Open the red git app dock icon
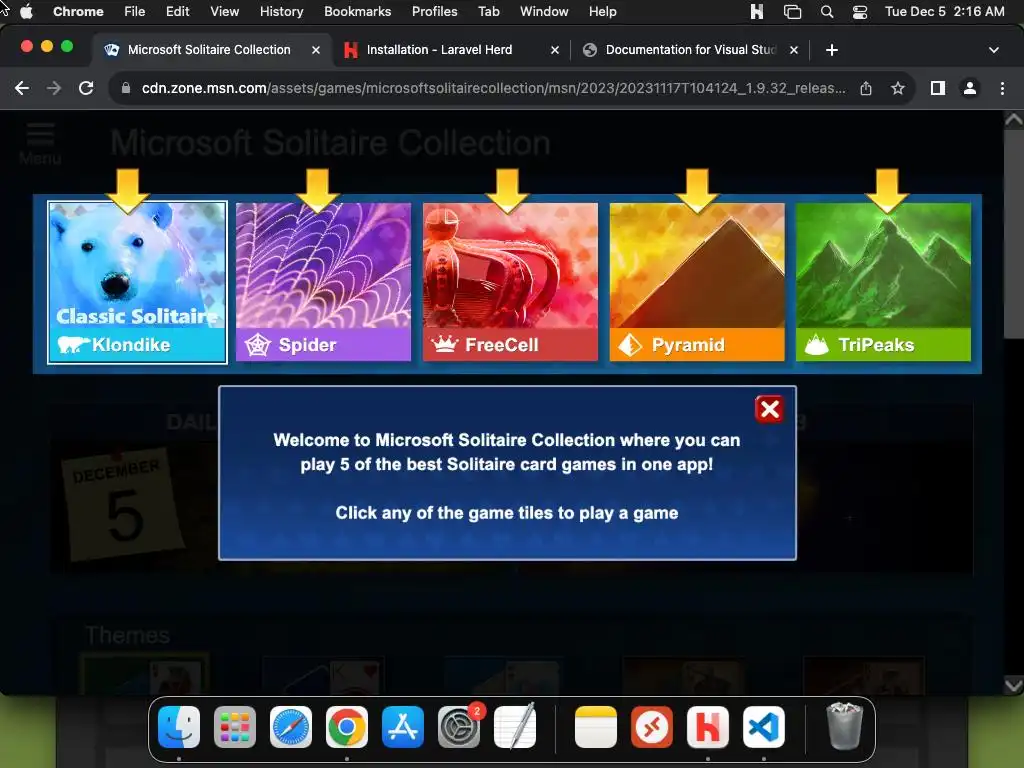 click(652, 727)
